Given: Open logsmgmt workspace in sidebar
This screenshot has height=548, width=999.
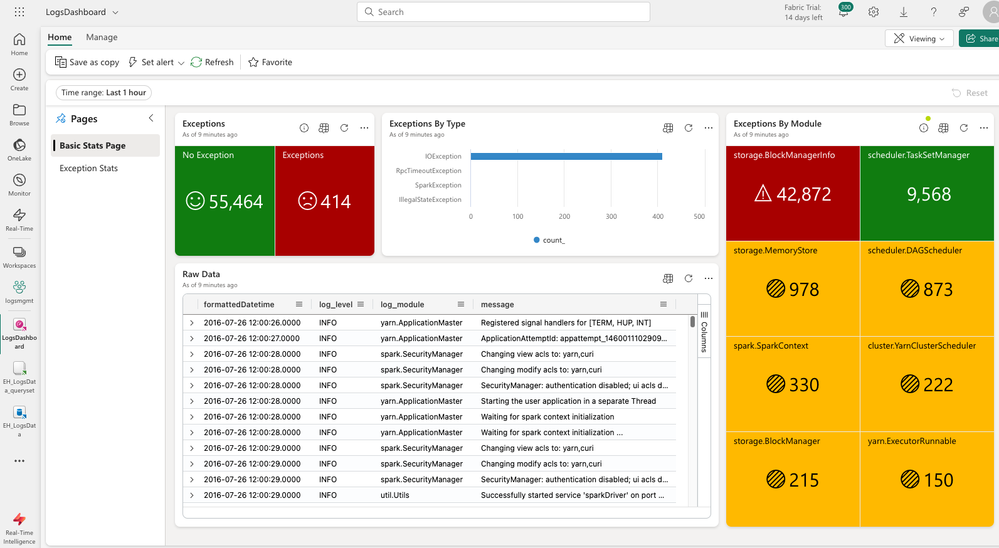Looking at the screenshot, I should (19, 292).
